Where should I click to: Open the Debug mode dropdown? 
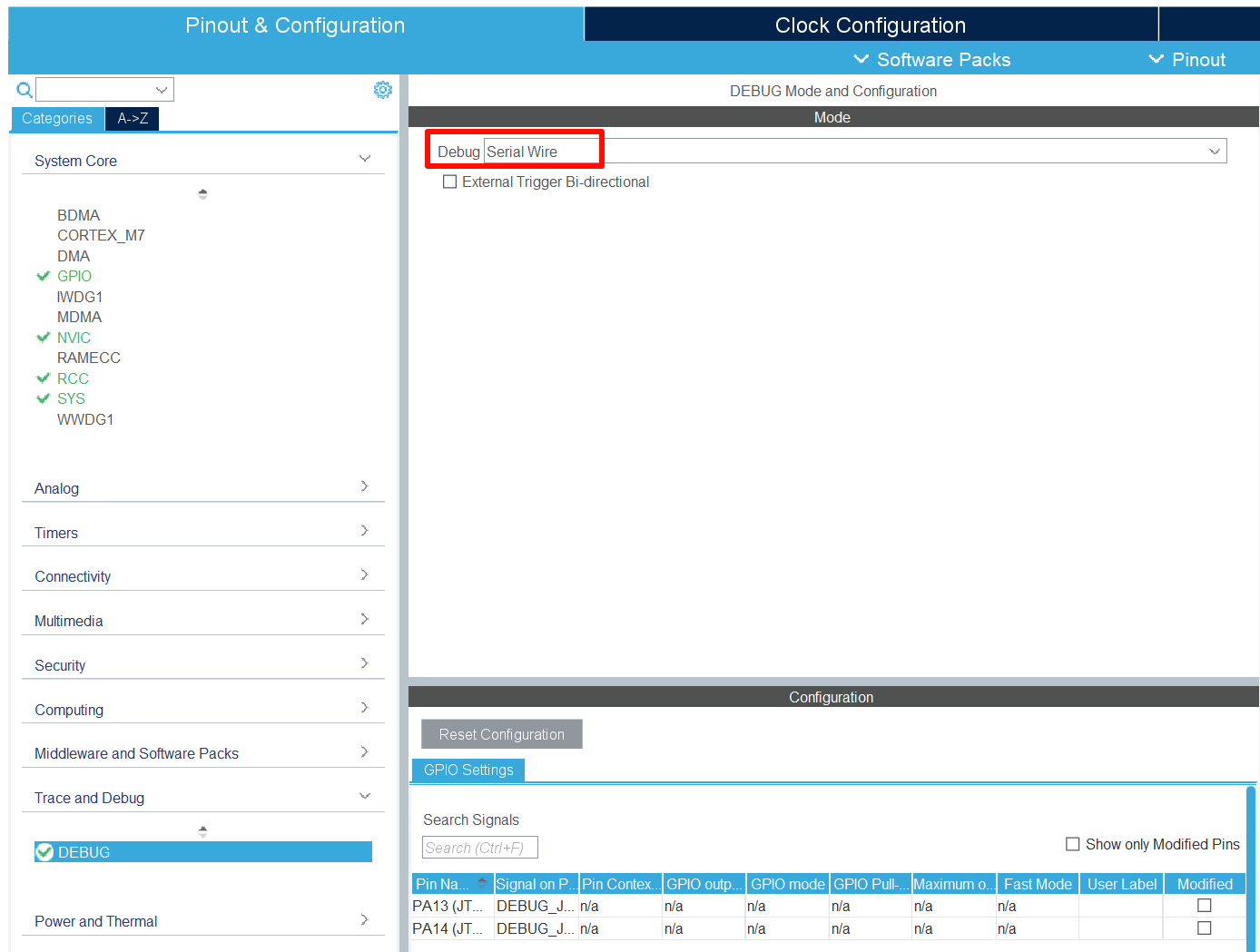1214,152
